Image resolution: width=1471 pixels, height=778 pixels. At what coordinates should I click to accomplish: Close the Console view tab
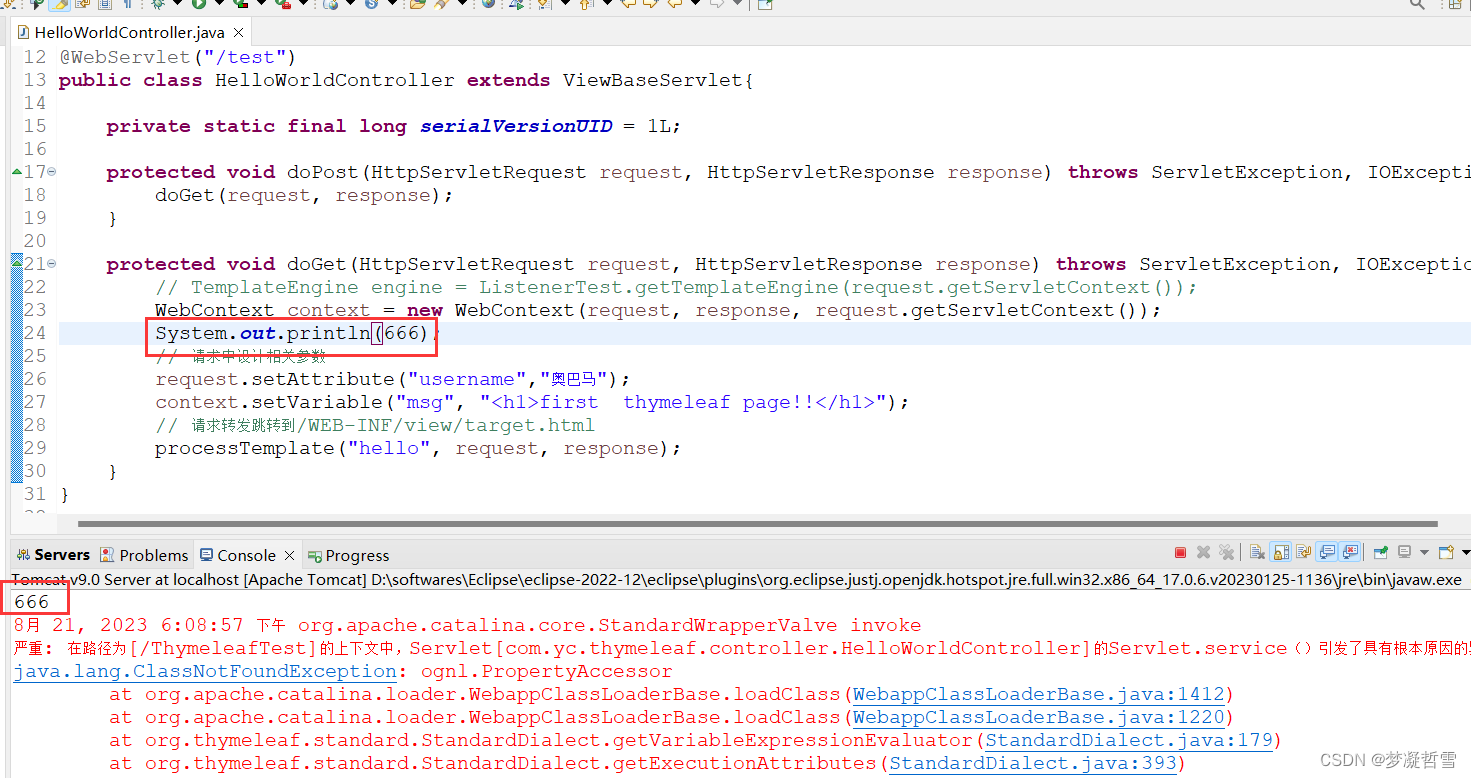click(289, 555)
